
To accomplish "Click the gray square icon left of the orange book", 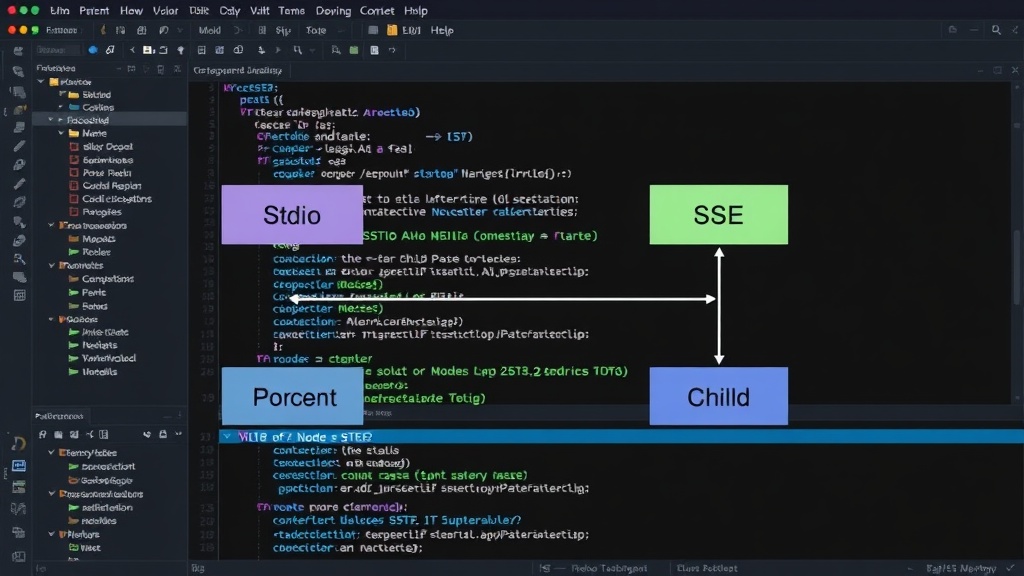I will point(373,30).
